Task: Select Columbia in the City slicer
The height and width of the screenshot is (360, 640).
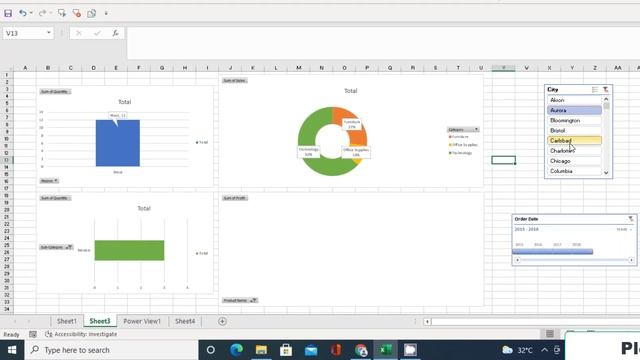Action: pos(574,171)
